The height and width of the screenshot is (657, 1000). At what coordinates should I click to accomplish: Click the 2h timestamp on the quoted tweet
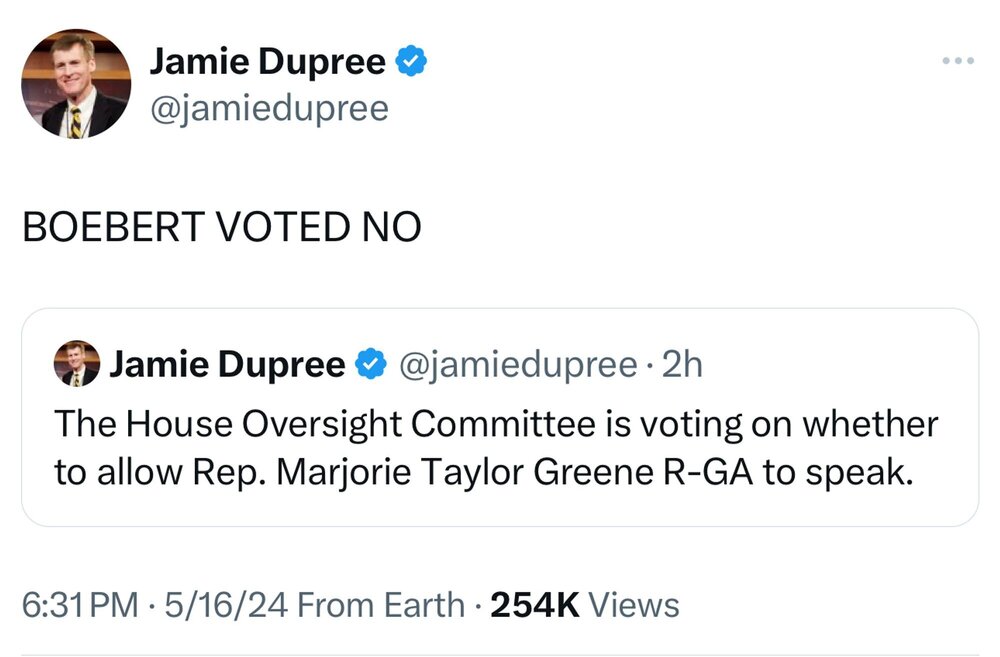(x=685, y=366)
